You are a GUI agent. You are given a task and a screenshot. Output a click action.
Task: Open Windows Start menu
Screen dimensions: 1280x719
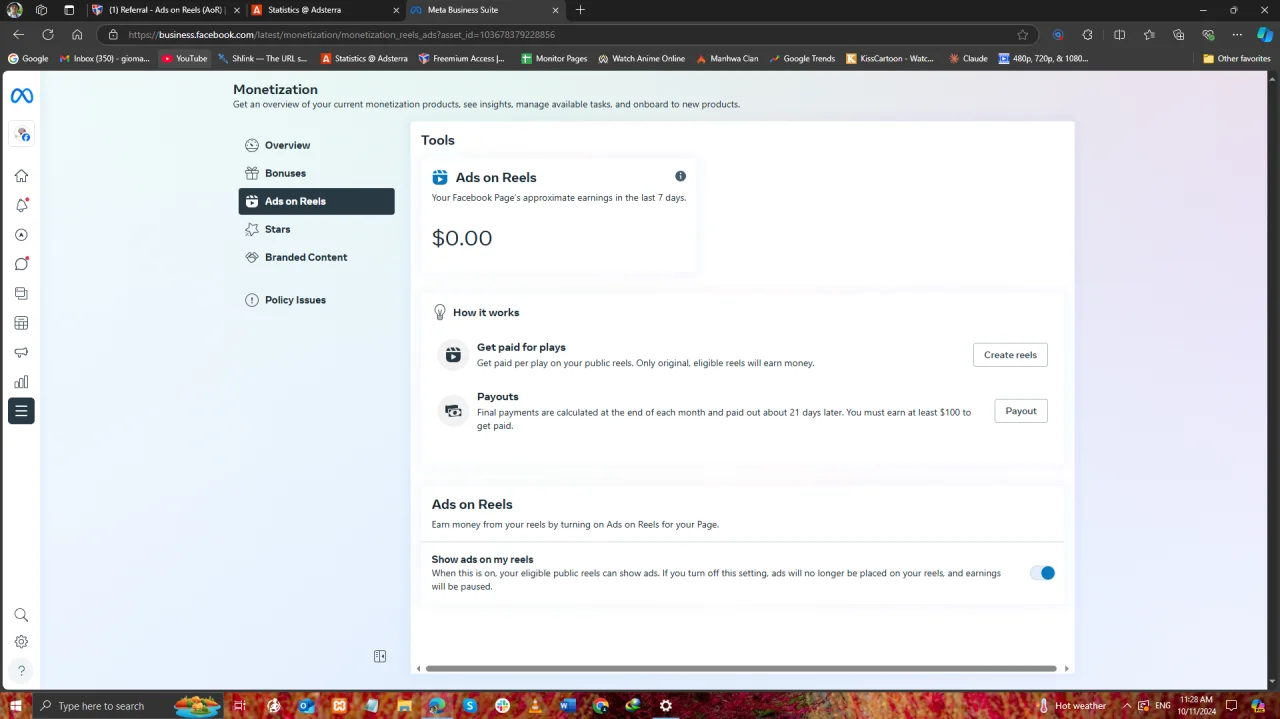point(15,706)
